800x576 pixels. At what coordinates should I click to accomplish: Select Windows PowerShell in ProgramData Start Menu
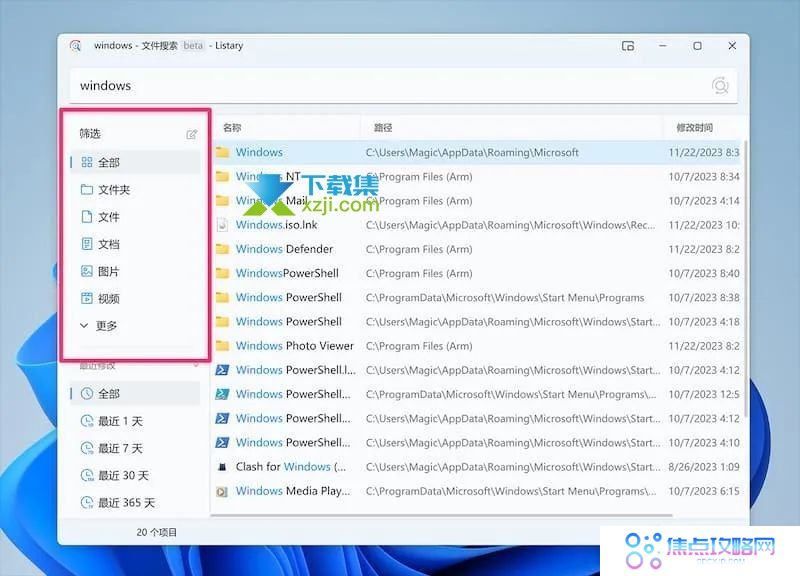tap(477, 297)
